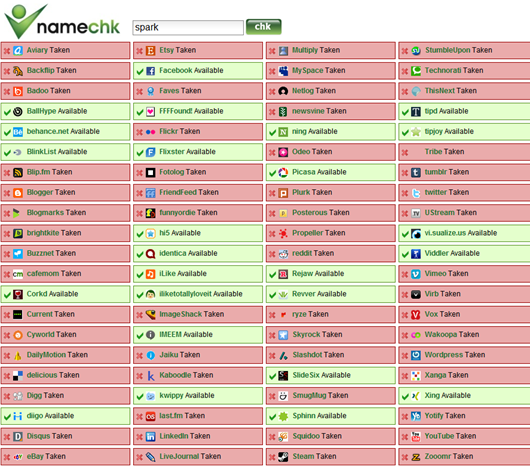Screen dimensions: 530x466
Task: Select the Wakoopa Taken entry
Action: click(x=464, y=335)
